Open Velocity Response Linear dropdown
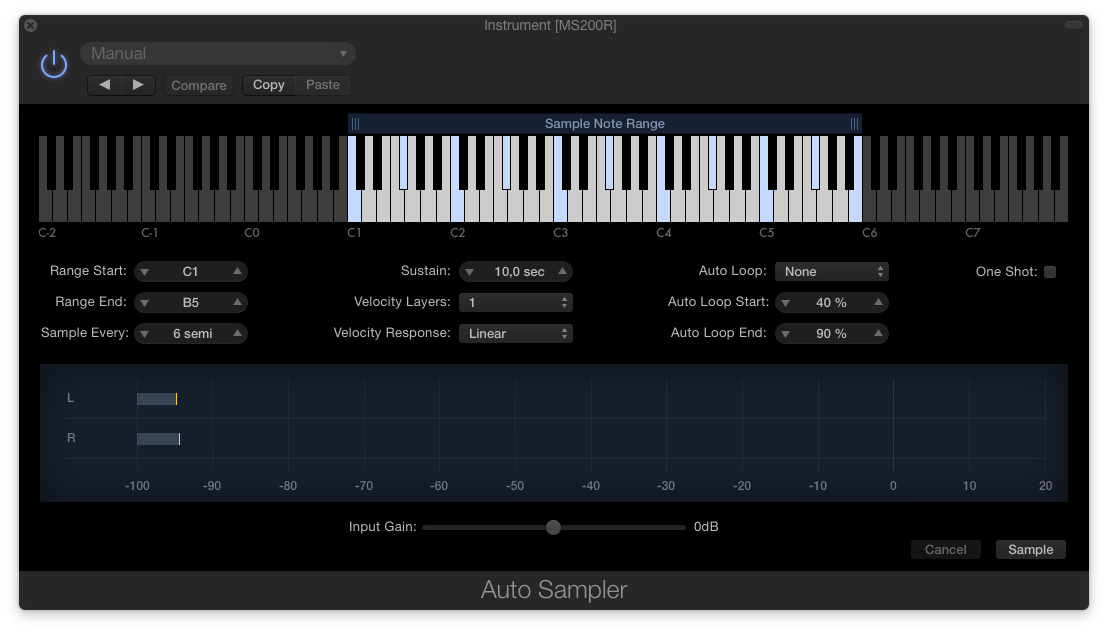 point(516,333)
